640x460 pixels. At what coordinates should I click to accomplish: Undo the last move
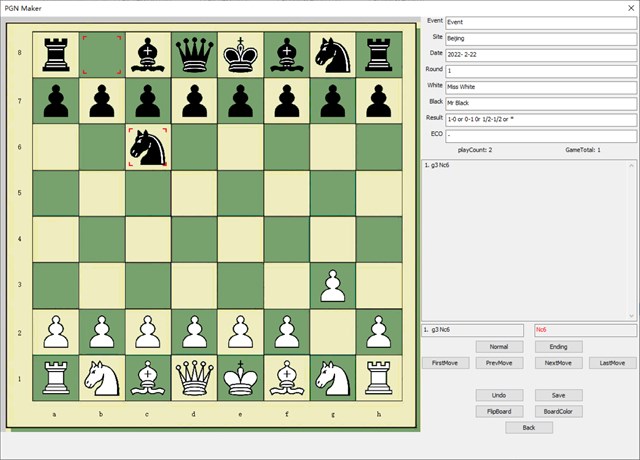tap(499, 395)
